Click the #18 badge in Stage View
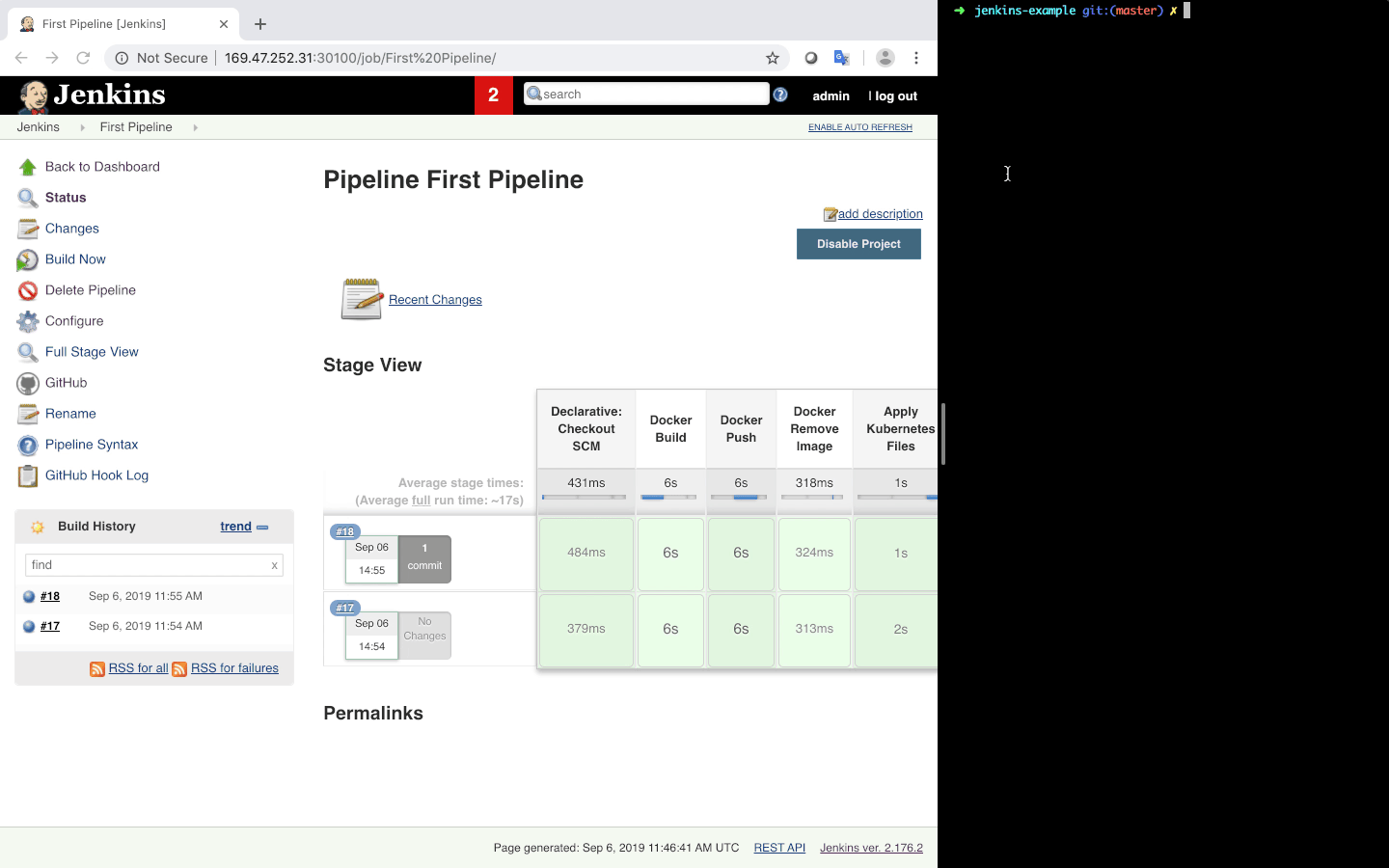Image resolution: width=1389 pixels, height=868 pixels. point(345,531)
